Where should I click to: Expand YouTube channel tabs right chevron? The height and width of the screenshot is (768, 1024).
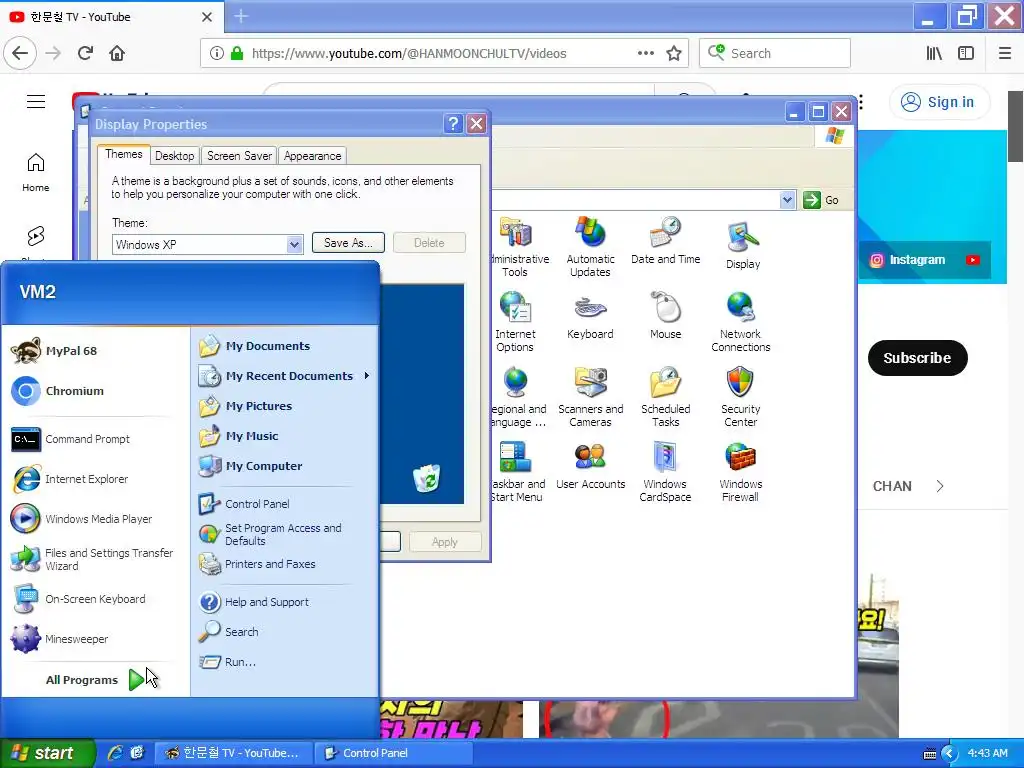point(940,486)
